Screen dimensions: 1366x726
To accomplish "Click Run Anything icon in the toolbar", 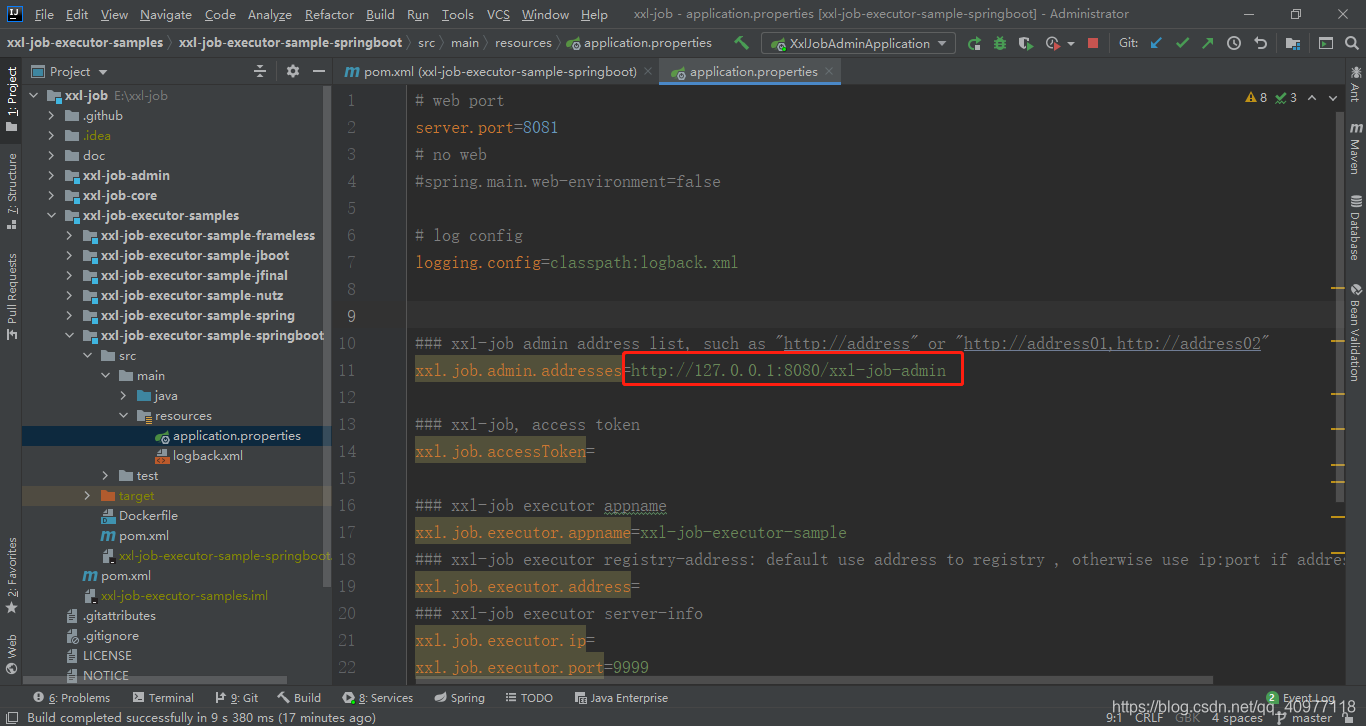I will coord(1326,43).
